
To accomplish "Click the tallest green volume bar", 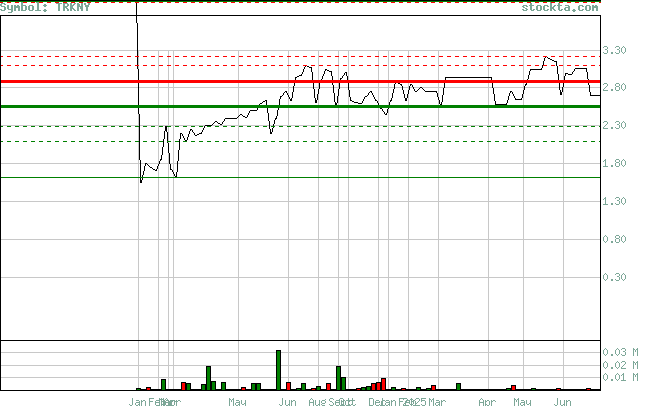I will 279,370.
